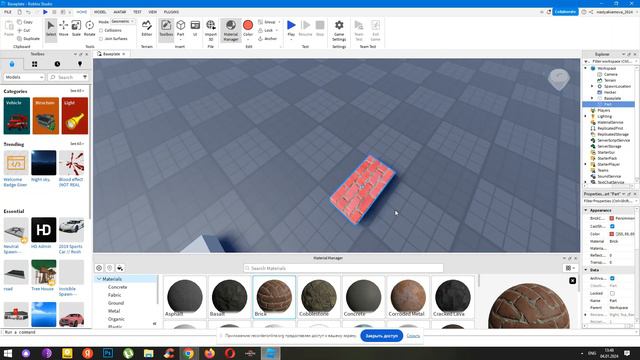Anchor the selected part
This screenshot has height=360, width=640.
click(x=268, y=38)
